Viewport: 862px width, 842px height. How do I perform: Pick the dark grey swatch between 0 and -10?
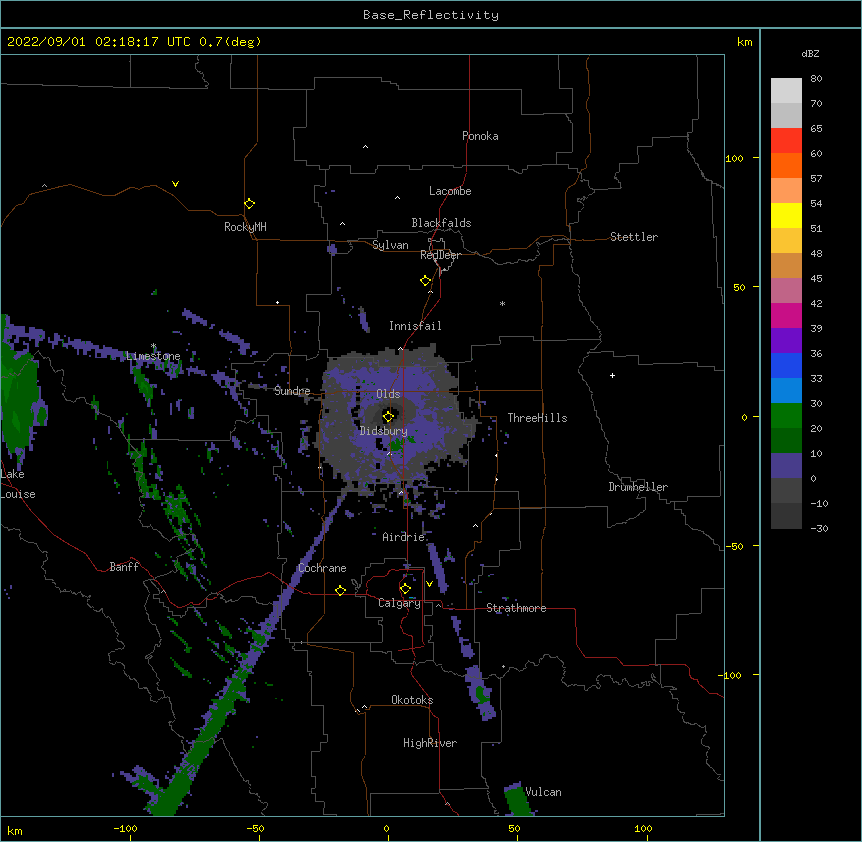[x=786, y=490]
